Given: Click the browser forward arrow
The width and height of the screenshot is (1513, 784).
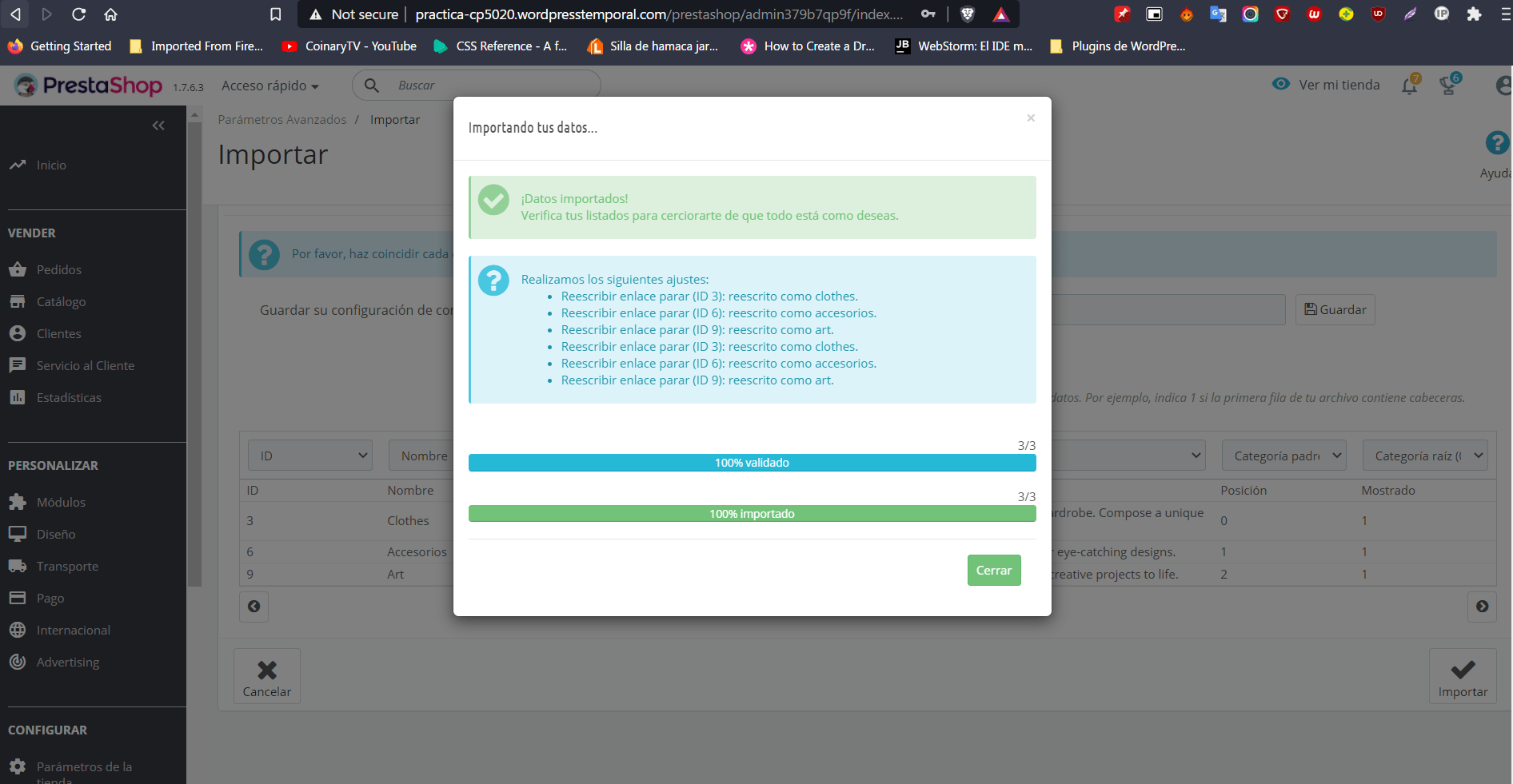Looking at the screenshot, I should 46,14.
